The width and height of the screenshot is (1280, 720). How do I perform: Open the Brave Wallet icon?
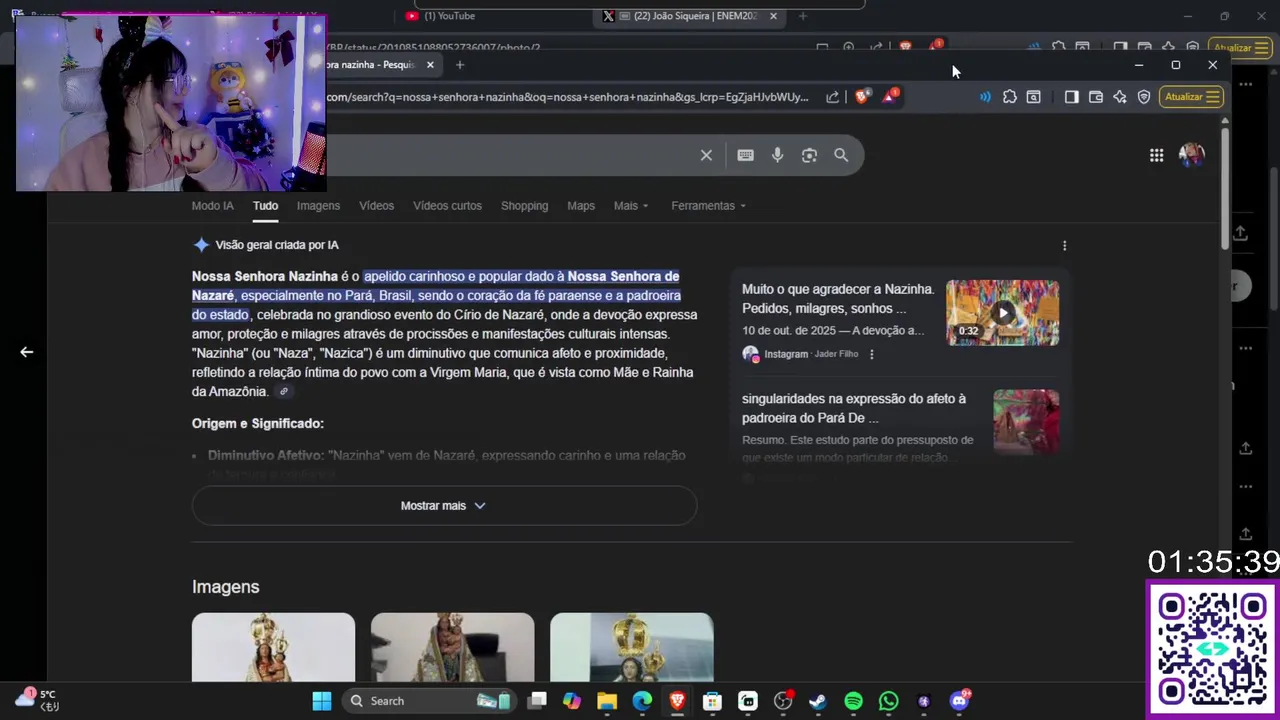[1096, 97]
